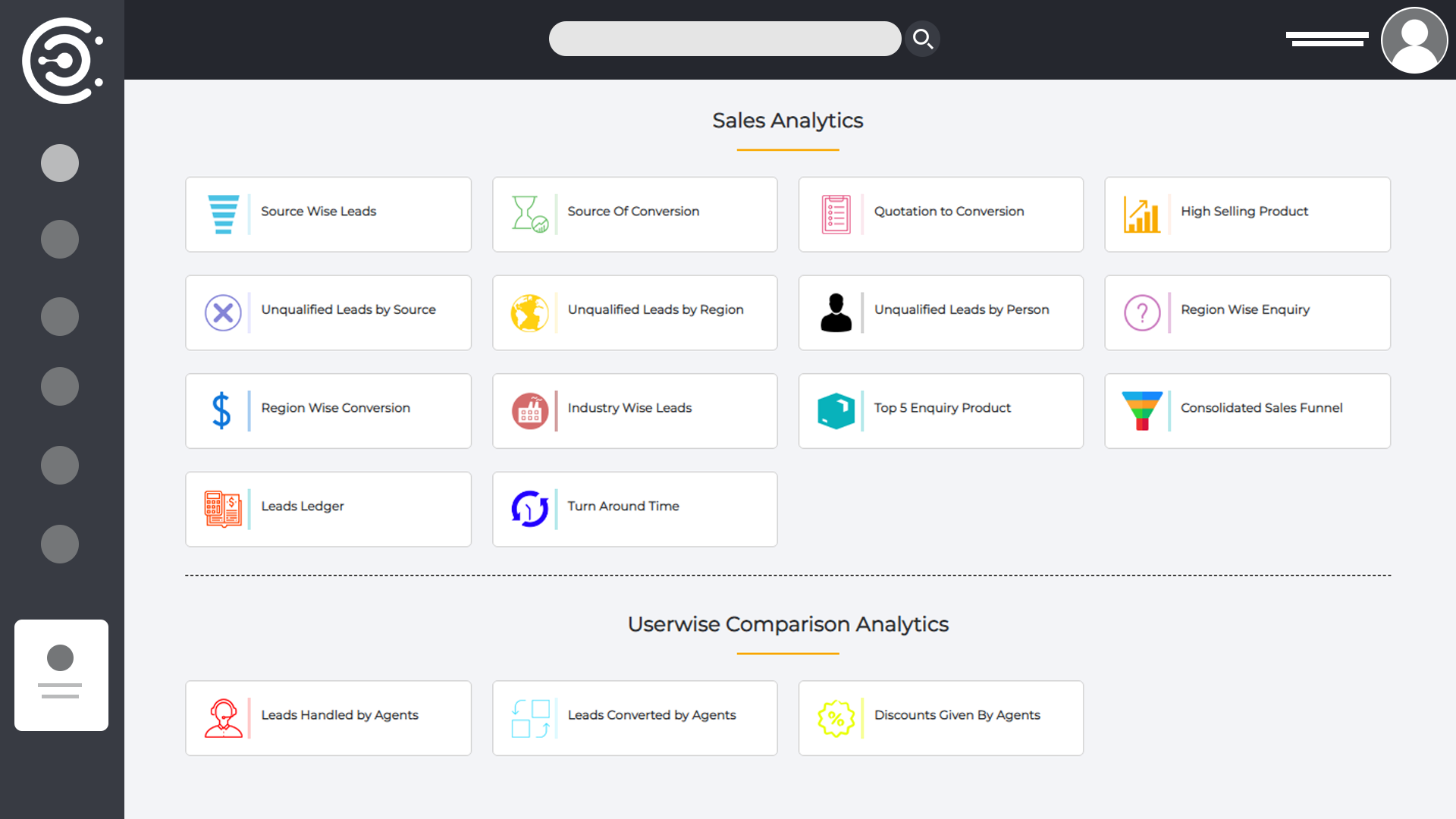Image resolution: width=1456 pixels, height=819 pixels.
Task: Open Consolidated Sales Funnel report
Action: coord(1247,411)
